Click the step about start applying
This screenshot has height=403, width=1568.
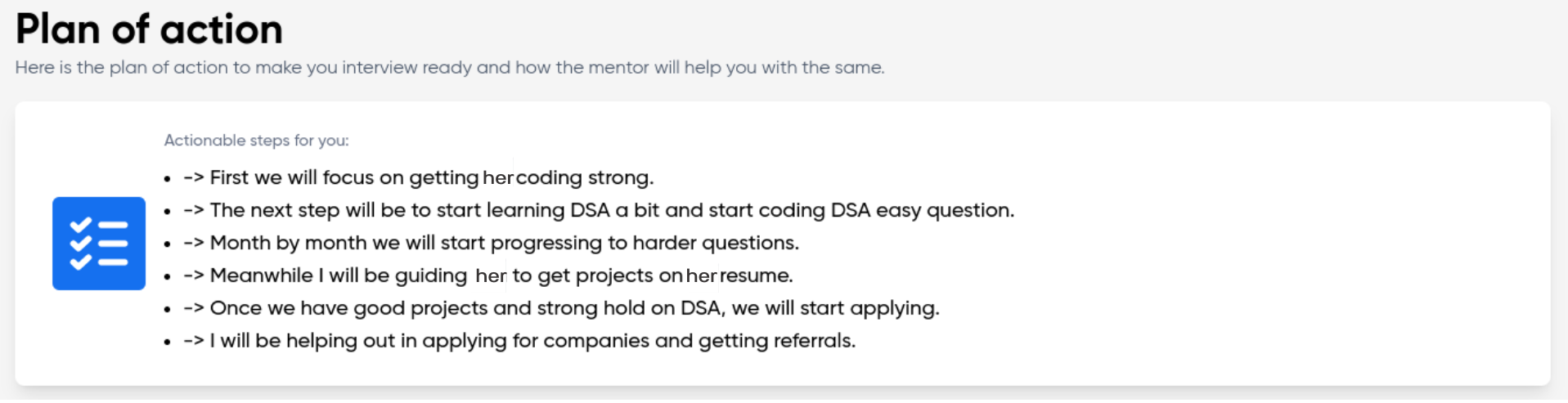pyautogui.click(x=561, y=308)
